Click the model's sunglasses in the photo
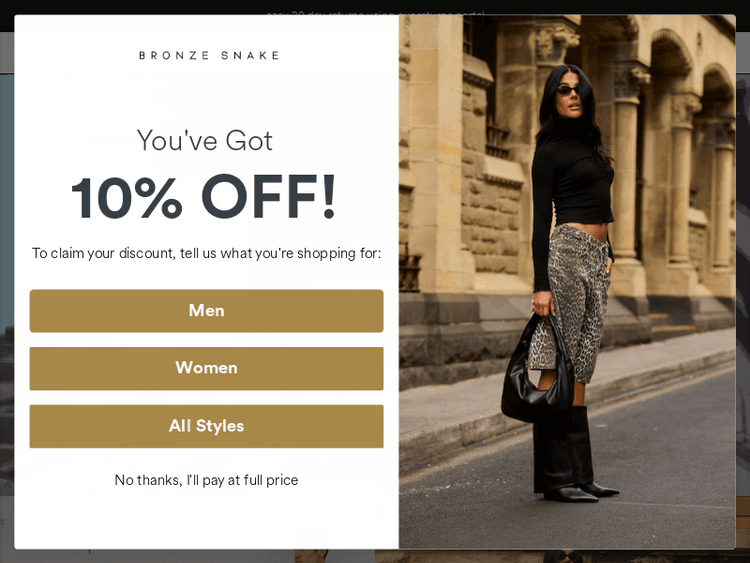The width and height of the screenshot is (750, 563). (567, 89)
